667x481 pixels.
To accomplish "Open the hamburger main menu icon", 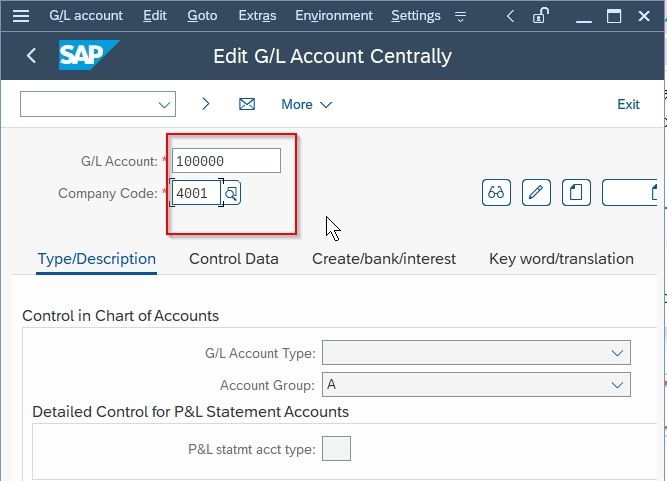I will pyautogui.click(x=20, y=16).
